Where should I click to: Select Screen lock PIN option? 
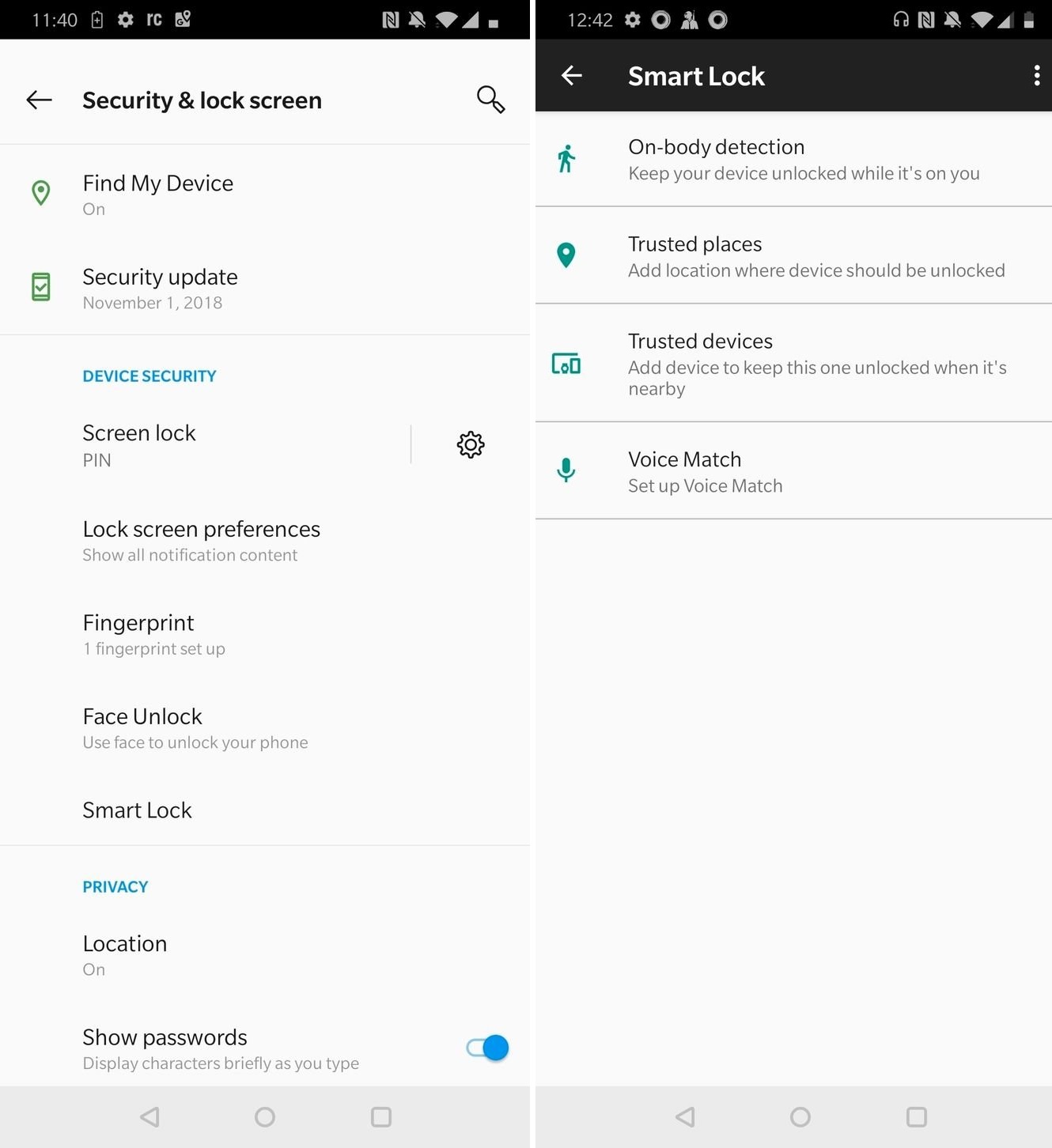click(205, 445)
